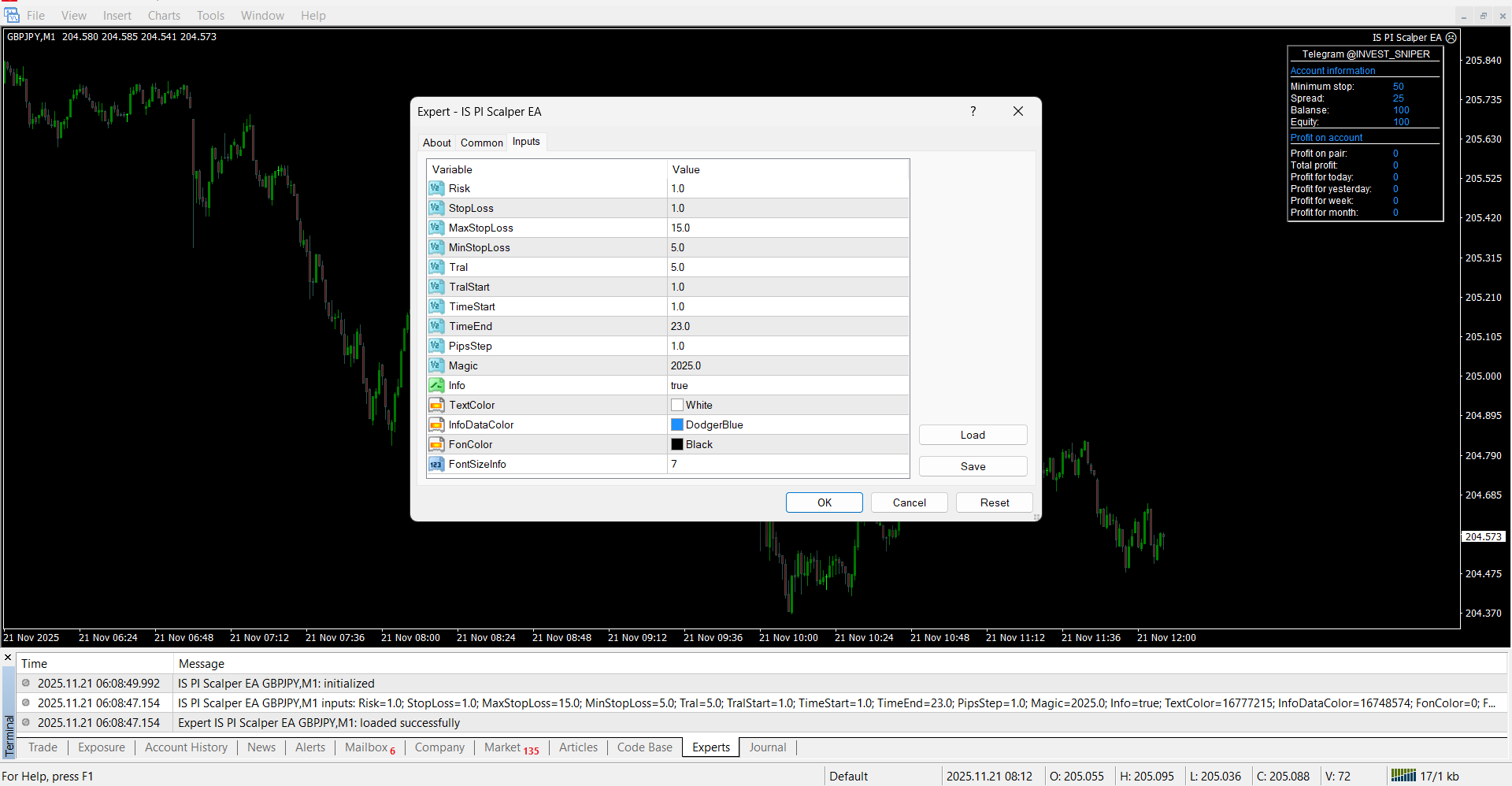Toggle the Info true value
Viewport: 1512px width, 786px height.
(x=680, y=385)
